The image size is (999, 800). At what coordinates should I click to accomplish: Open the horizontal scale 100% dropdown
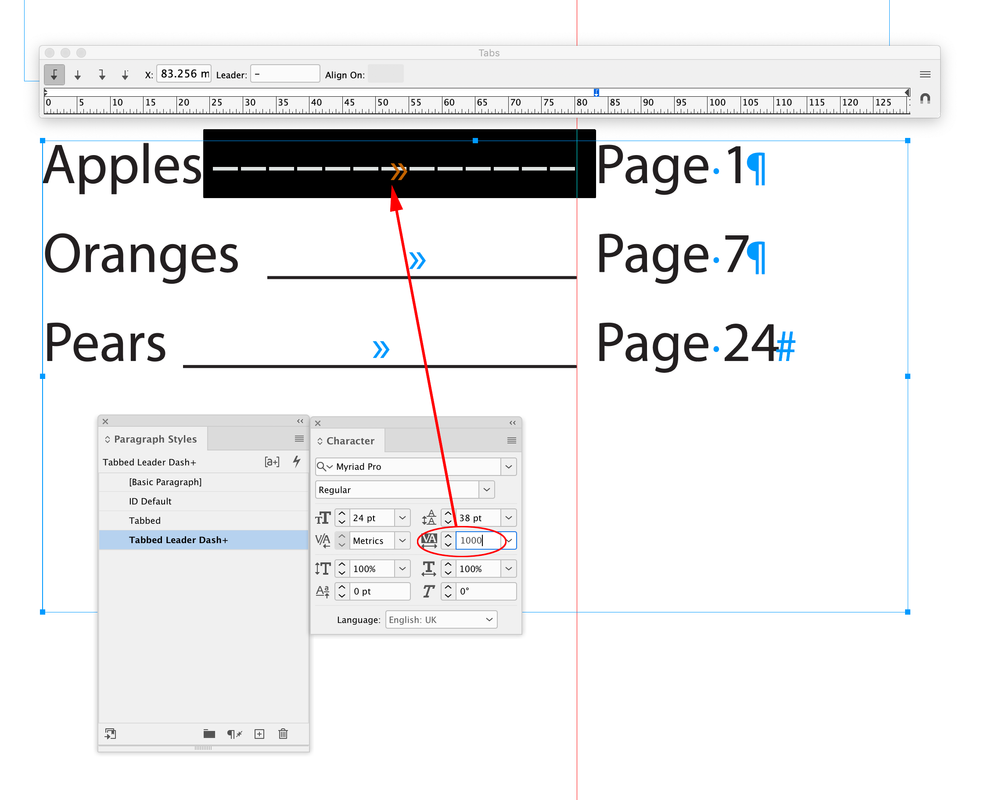(x=508, y=569)
